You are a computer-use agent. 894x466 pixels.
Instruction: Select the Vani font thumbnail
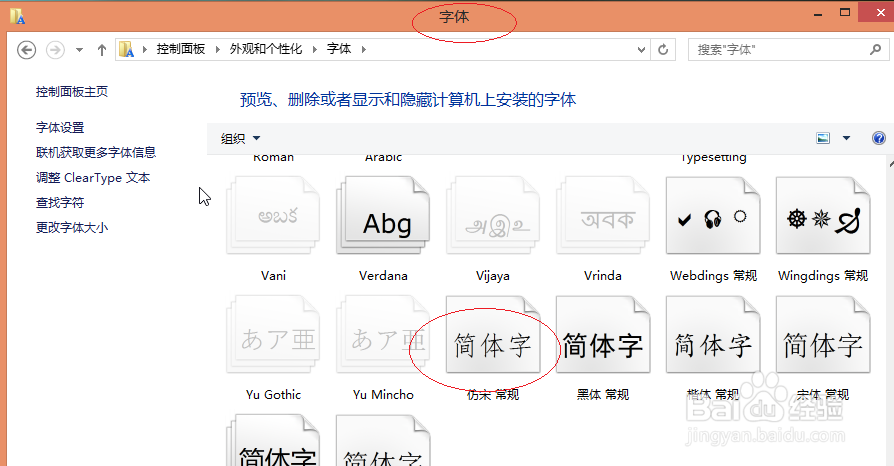(x=273, y=215)
